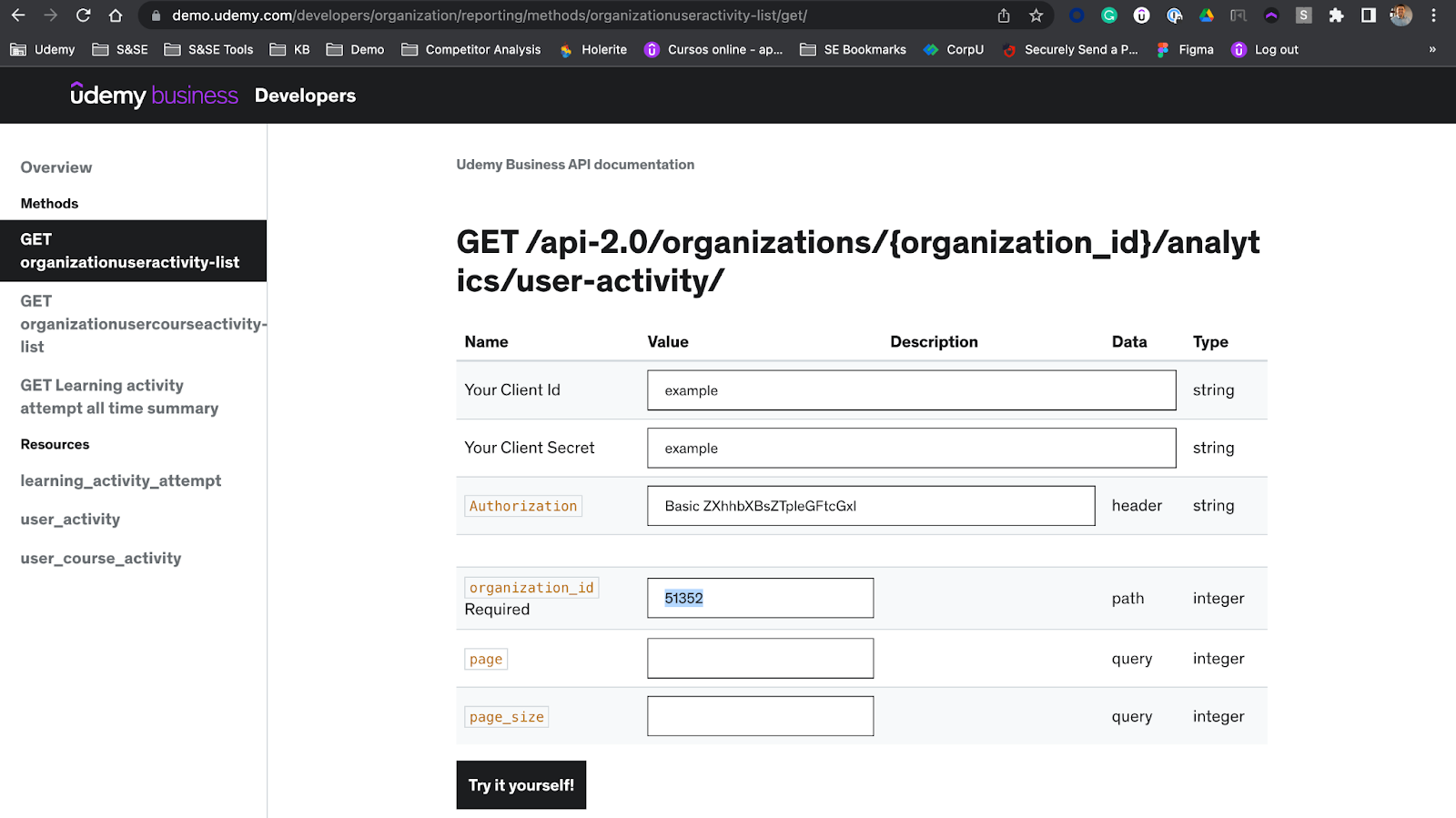Image resolution: width=1456 pixels, height=818 pixels.
Task: Open the S&SE bookmarks folder
Action: [120, 50]
